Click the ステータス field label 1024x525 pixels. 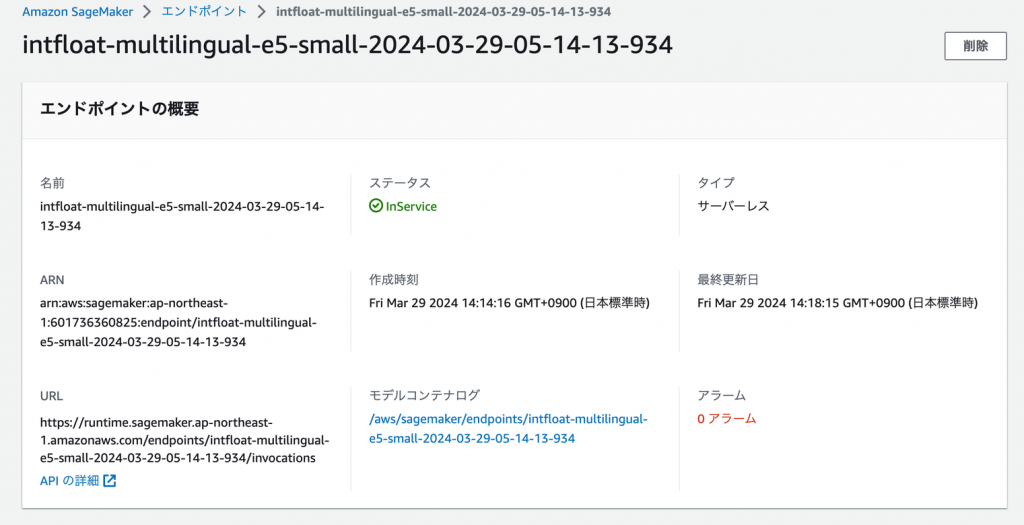(x=400, y=183)
